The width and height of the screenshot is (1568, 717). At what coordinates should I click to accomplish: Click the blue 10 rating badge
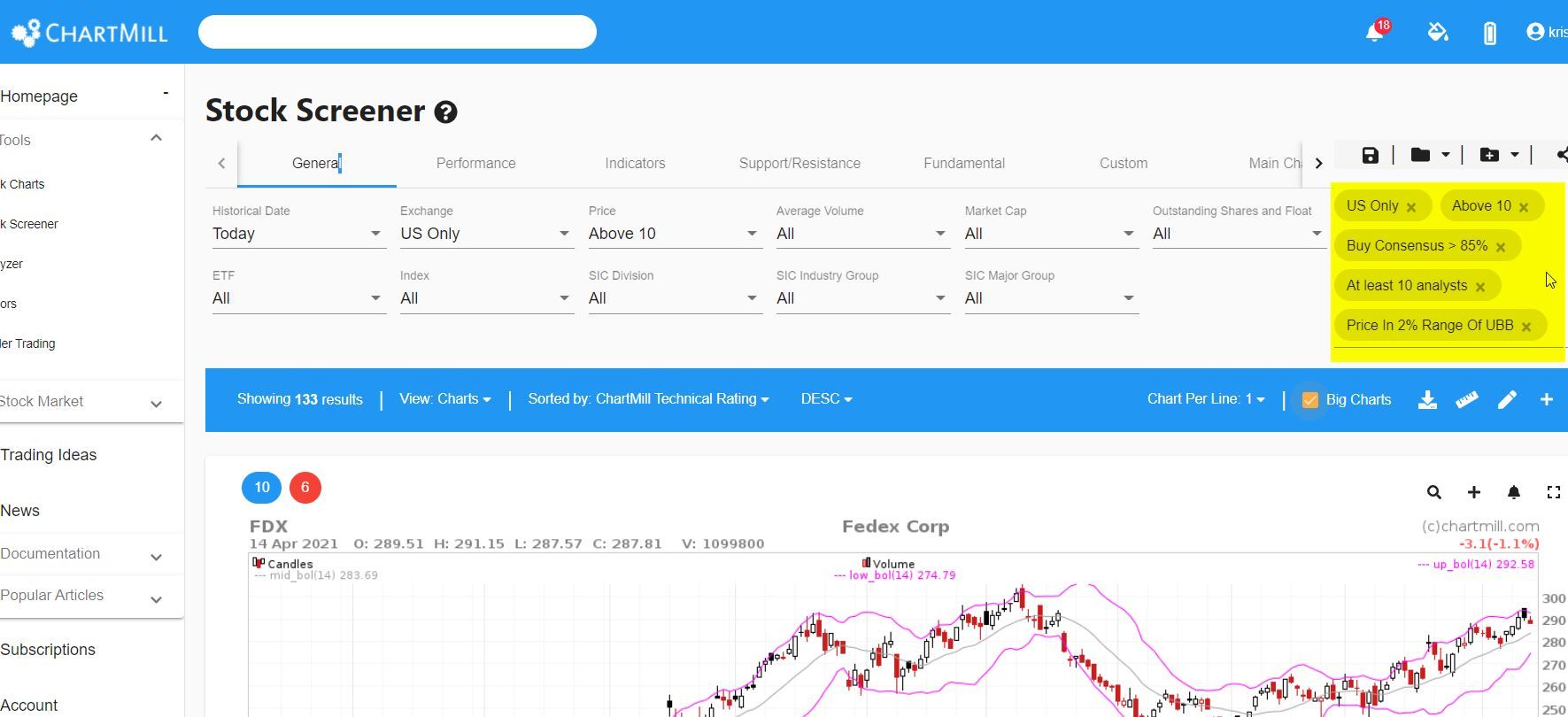[262, 487]
